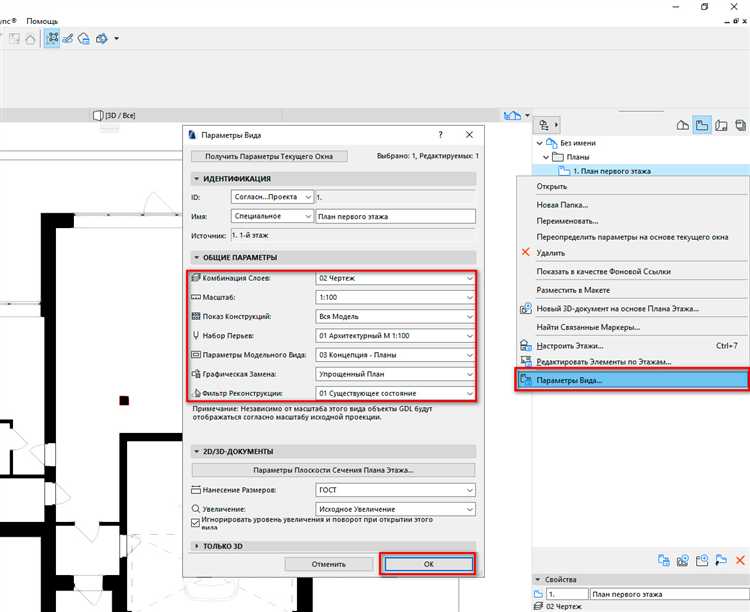
Task: Open the Графическая Замена dropdown
Action: pyautogui.click(x=395, y=374)
